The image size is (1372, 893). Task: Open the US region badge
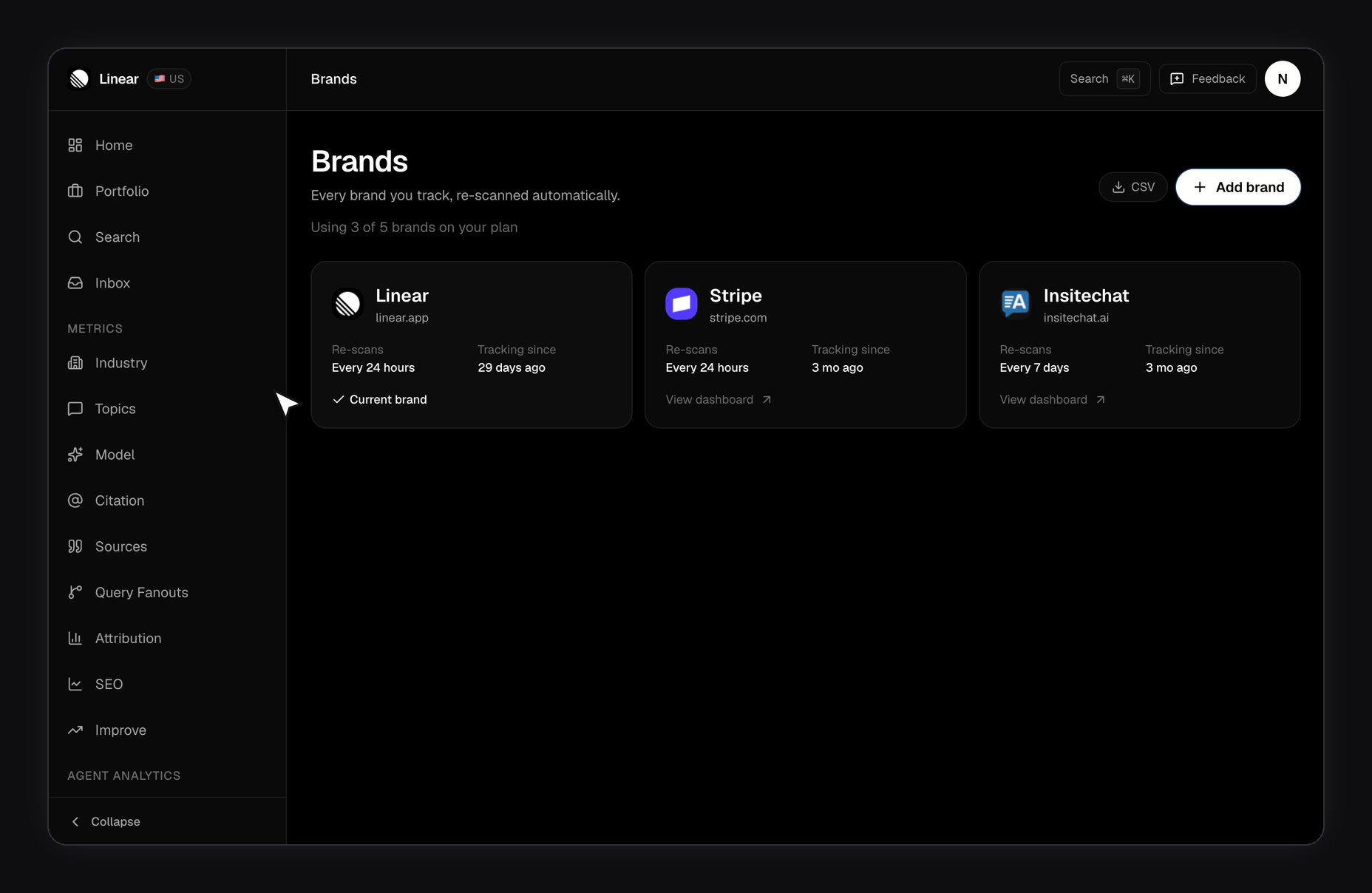coord(169,79)
